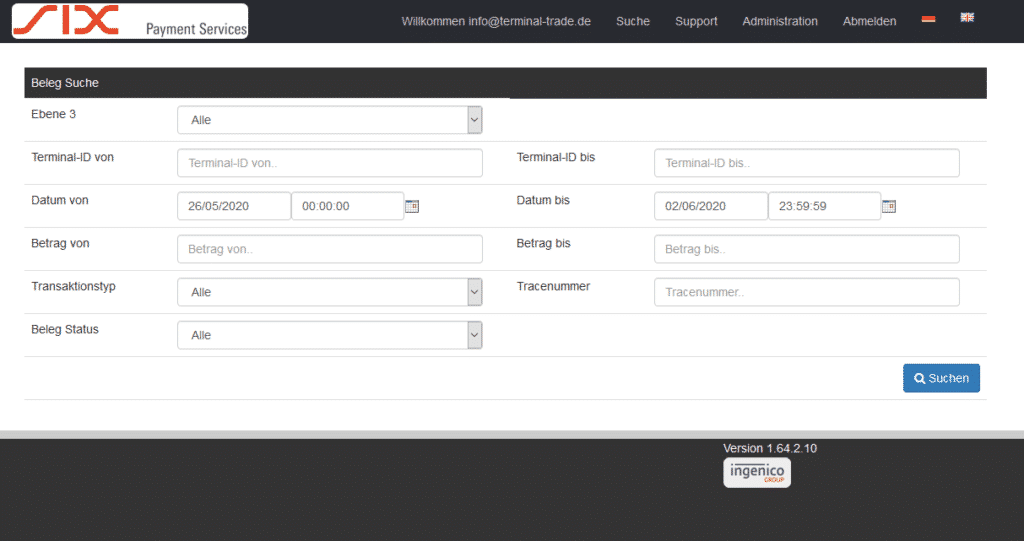Switch language with the English flag
Viewport: 1024px width, 541px height.
click(967, 18)
